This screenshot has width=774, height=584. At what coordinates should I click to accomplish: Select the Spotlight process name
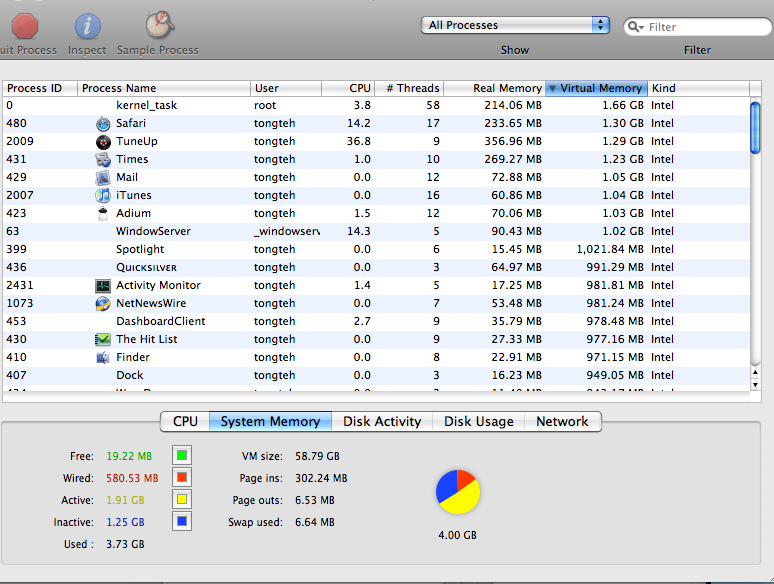click(x=140, y=250)
